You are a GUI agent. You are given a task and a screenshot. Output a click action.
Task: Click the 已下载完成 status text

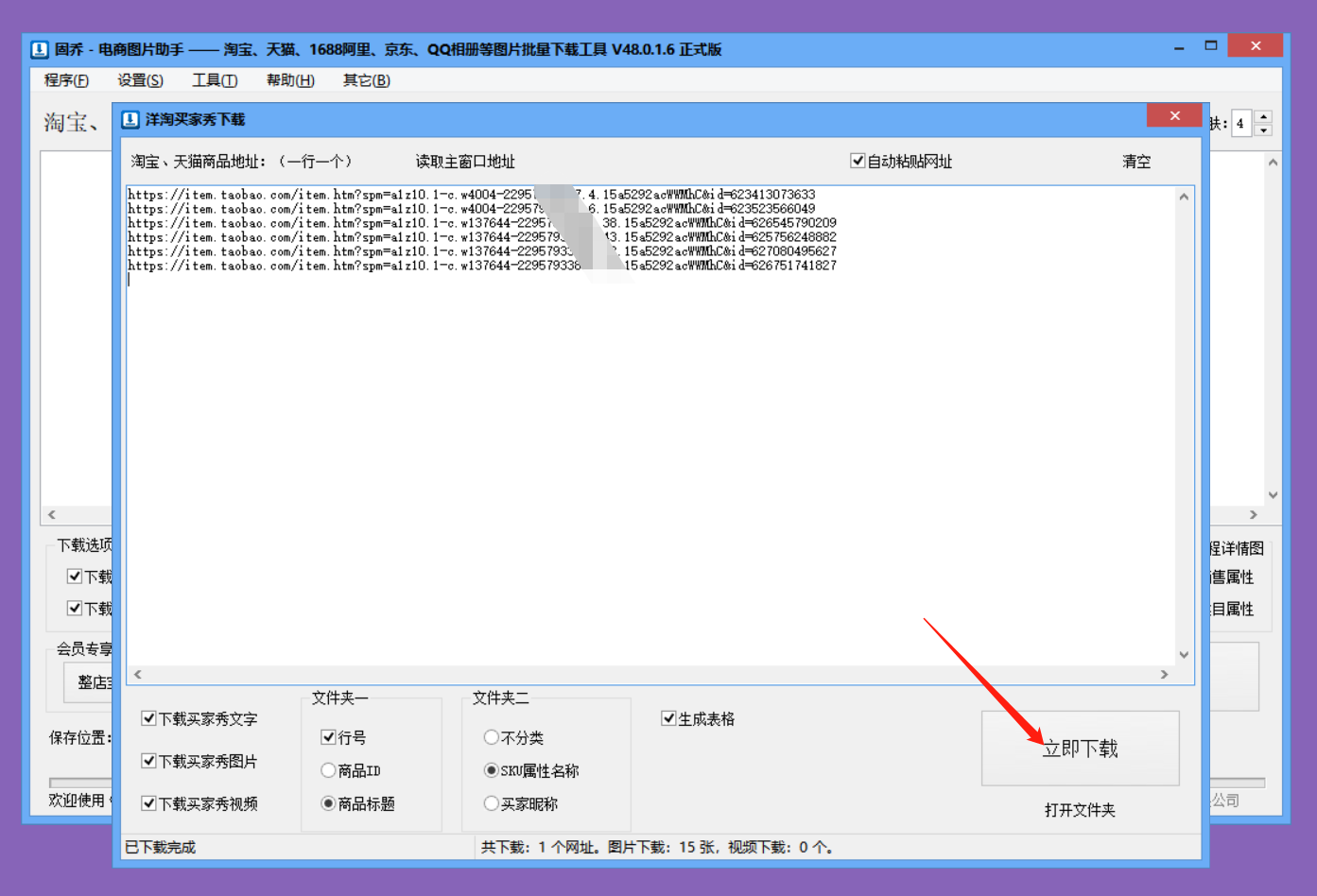pos(161,847)
